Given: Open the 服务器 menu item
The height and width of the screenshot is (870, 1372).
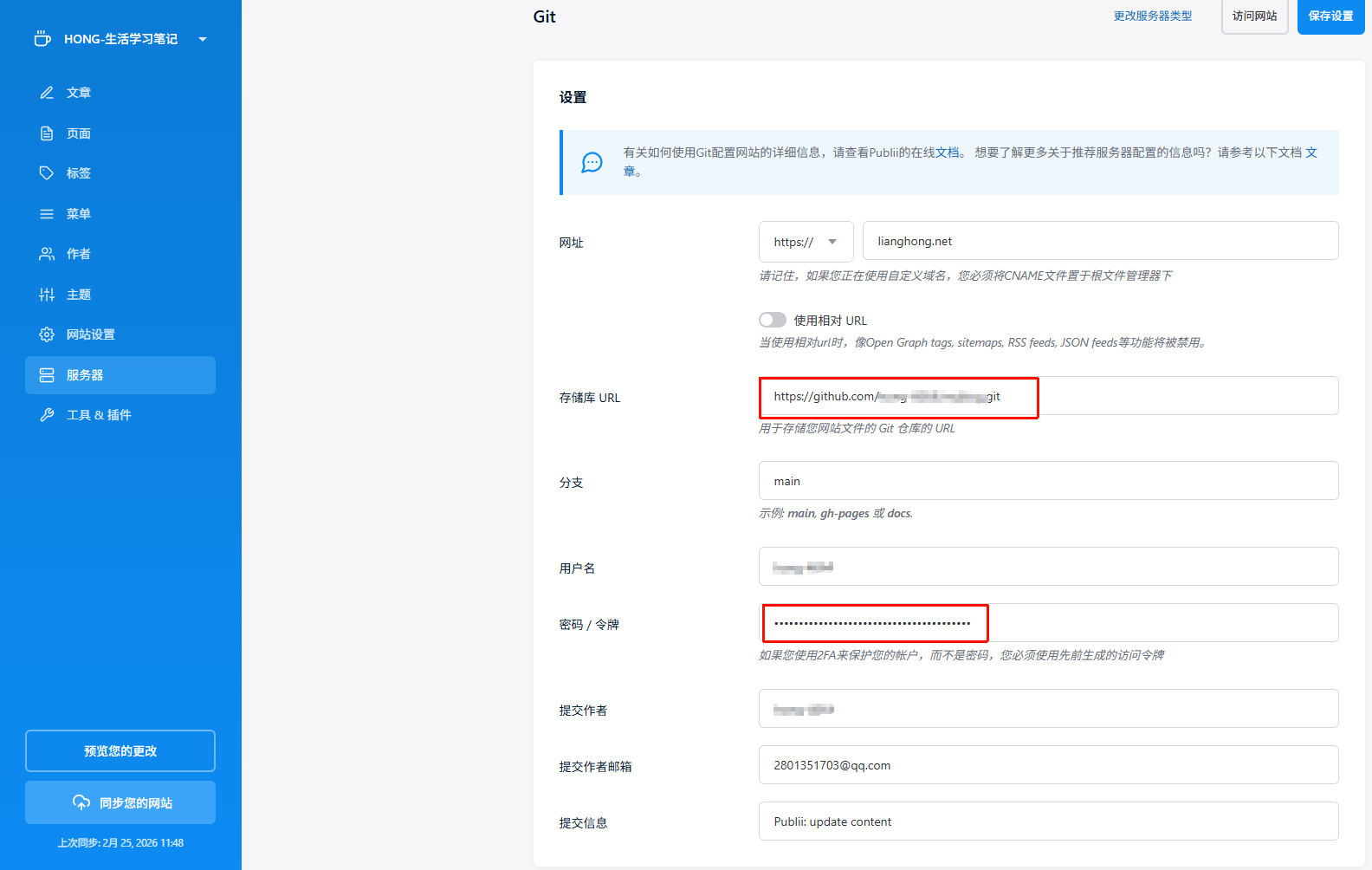Looking at the screenshot, I should 120,375.
